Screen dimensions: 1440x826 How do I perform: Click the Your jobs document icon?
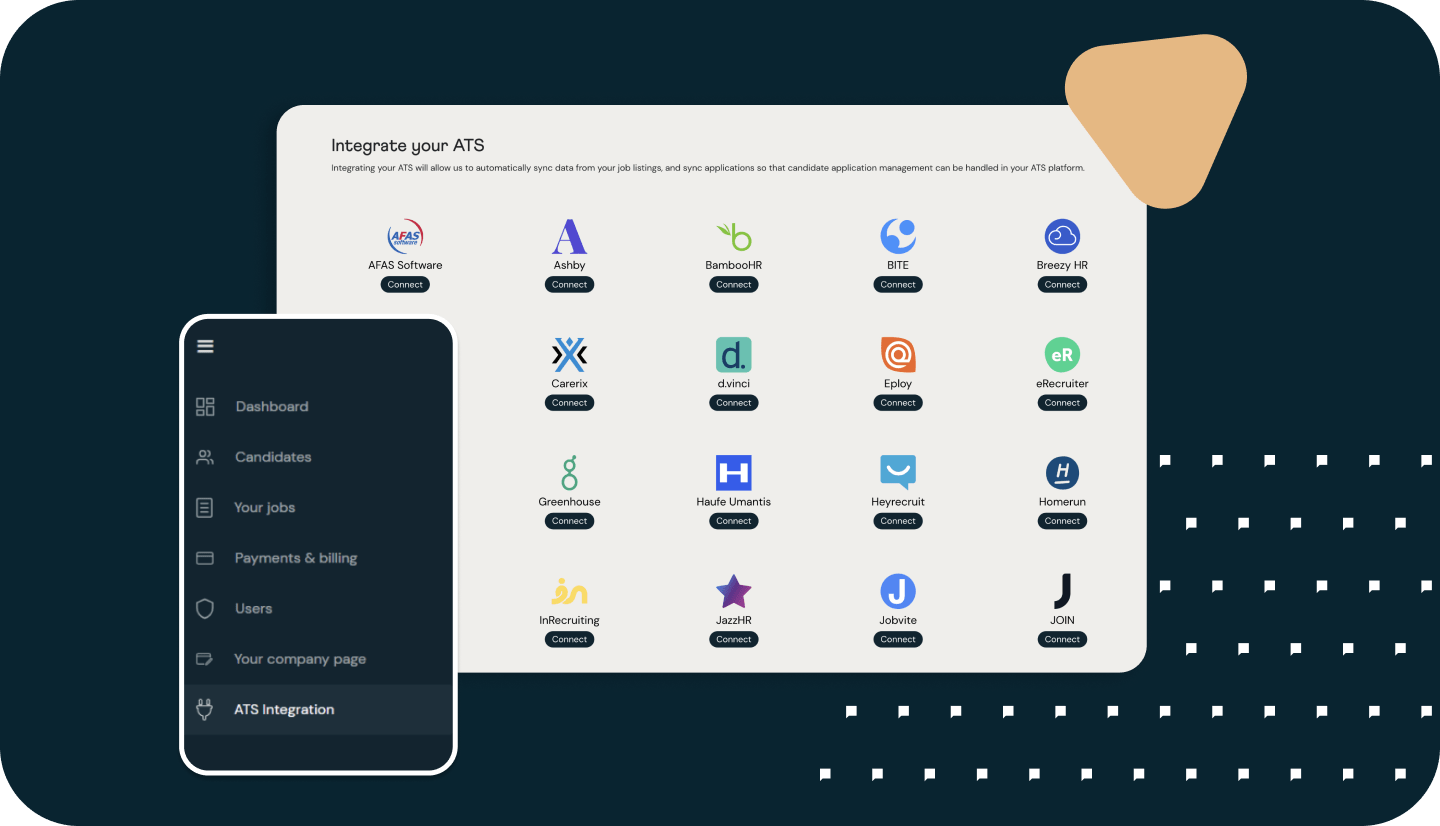click(205, 507)
